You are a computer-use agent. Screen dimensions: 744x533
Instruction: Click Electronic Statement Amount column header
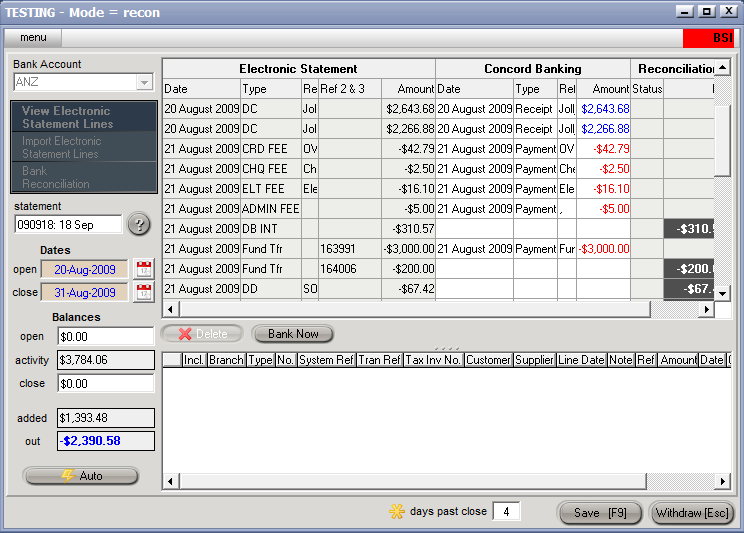tap(409, 89)
